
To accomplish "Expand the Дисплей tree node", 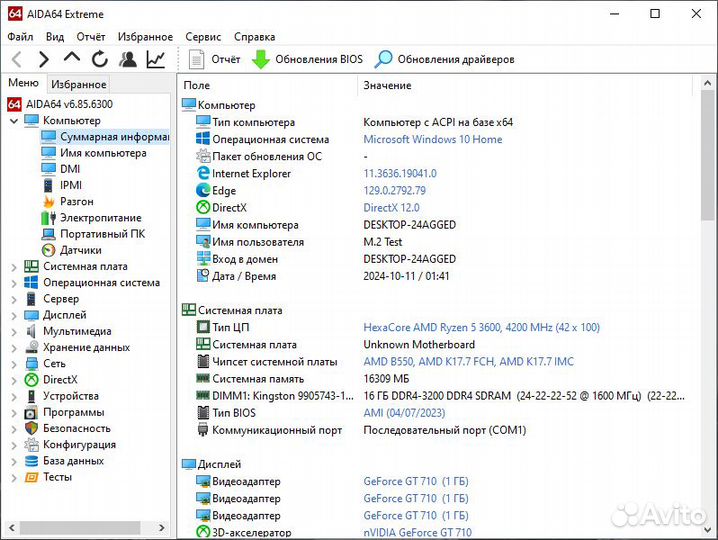I will [x=14, y=316].
